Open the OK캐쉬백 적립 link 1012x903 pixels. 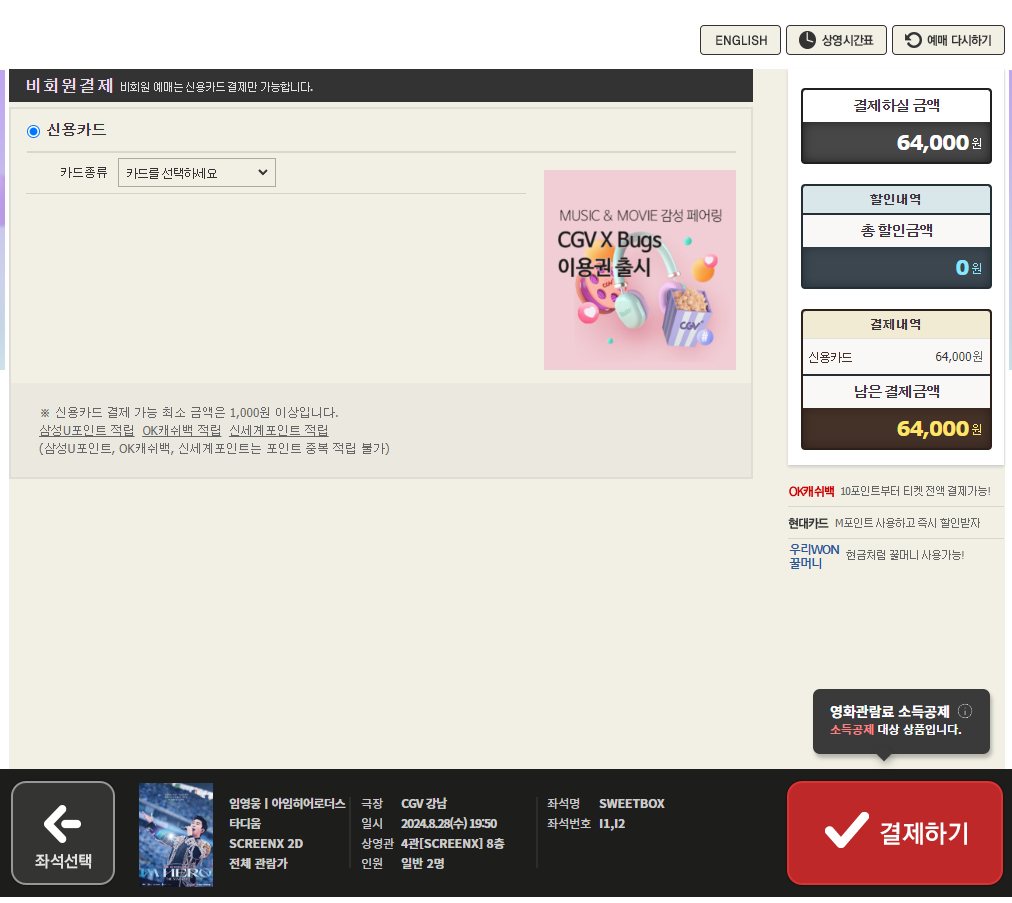coord(181,430)
